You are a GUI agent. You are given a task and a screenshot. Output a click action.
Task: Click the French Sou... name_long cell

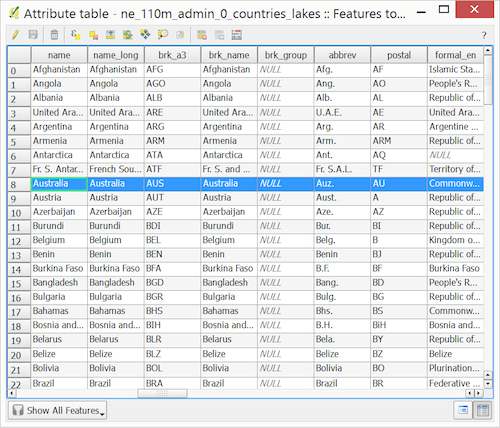(116, 169)
